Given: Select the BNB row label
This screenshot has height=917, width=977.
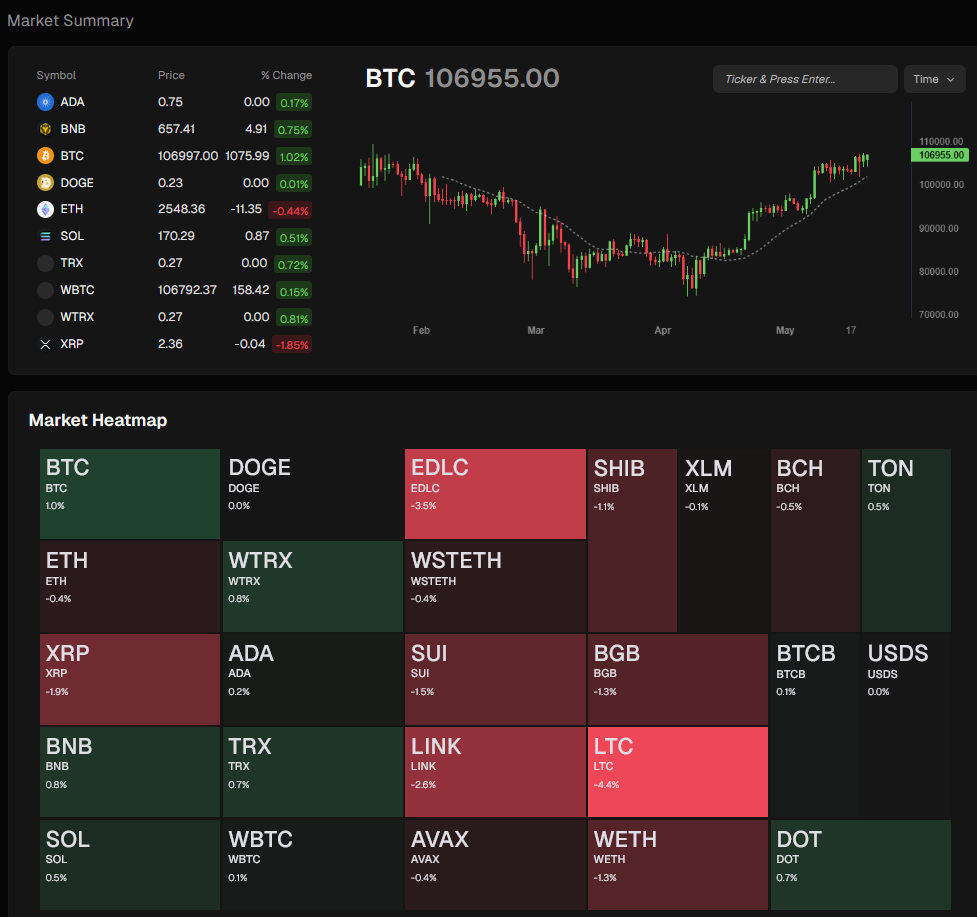Looking at the screenshot, I should [73, 129].
